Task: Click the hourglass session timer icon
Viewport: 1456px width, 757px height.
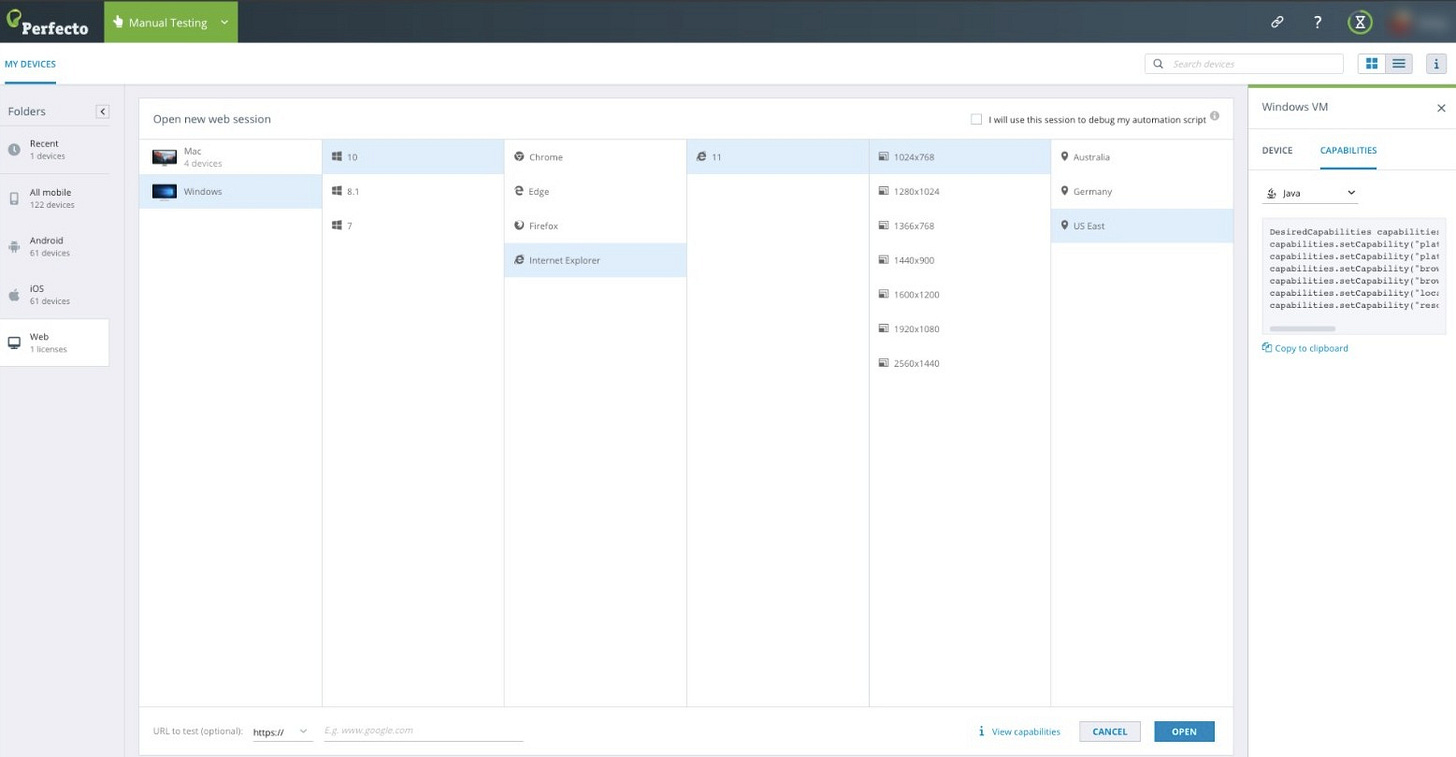Action: click(1359, 22)
